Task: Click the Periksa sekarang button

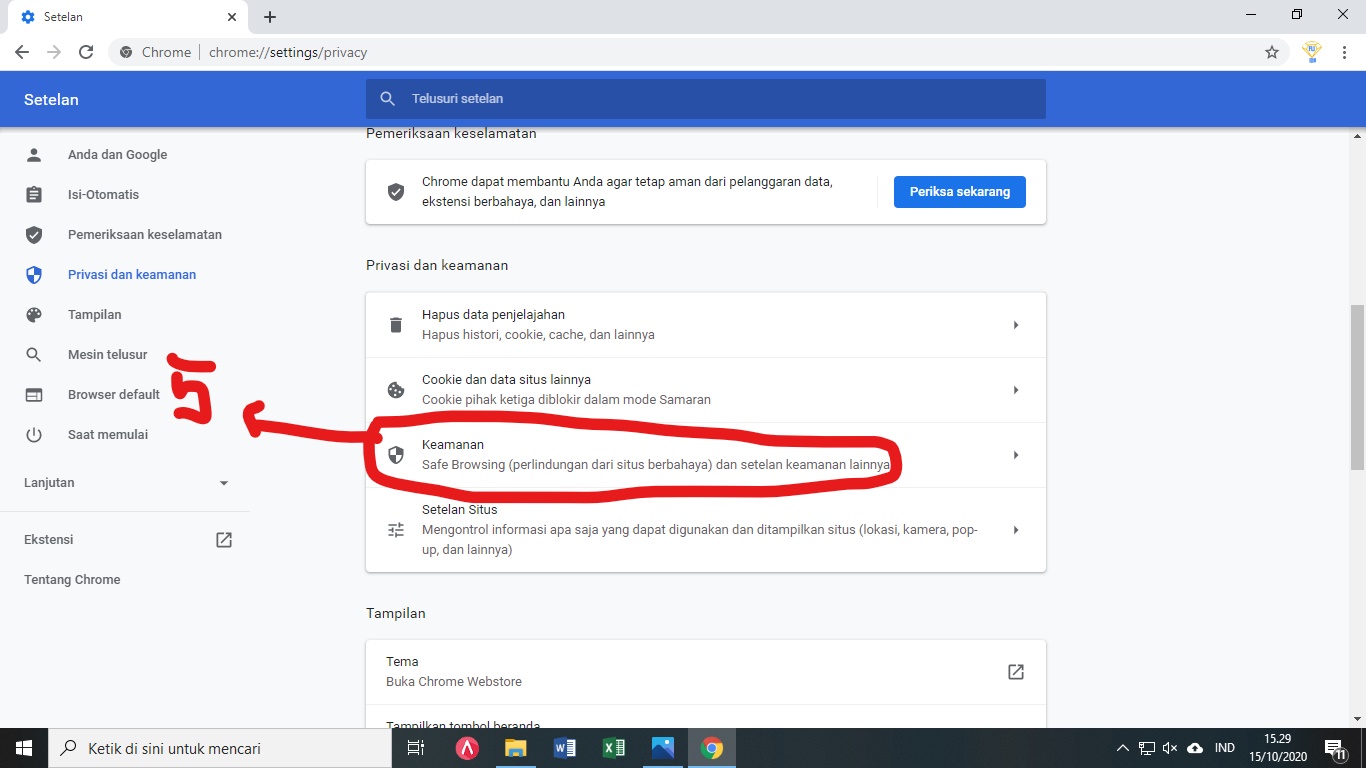Action: tap(960, 192)
